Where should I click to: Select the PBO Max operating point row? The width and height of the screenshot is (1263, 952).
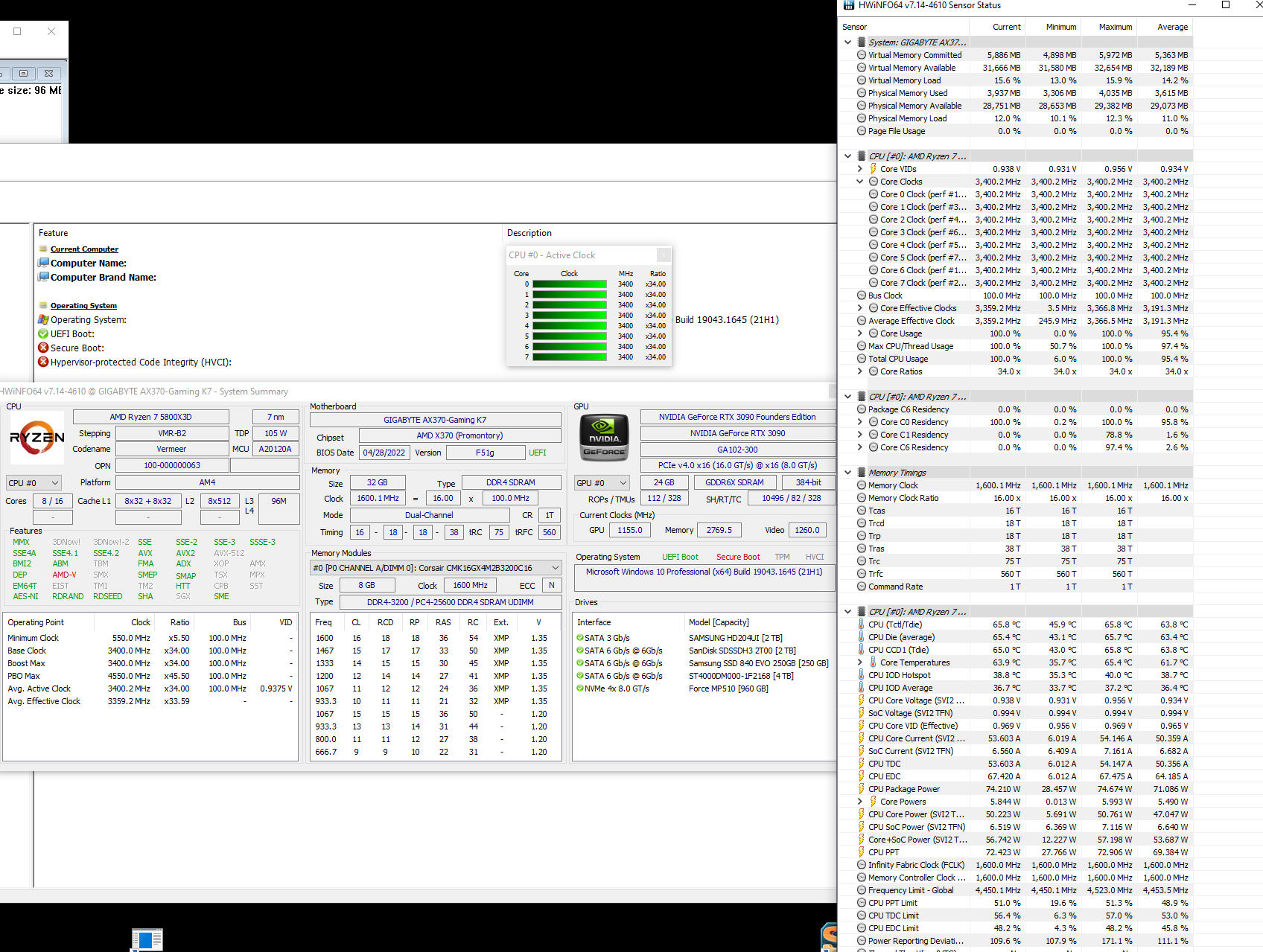coord(150,676)
